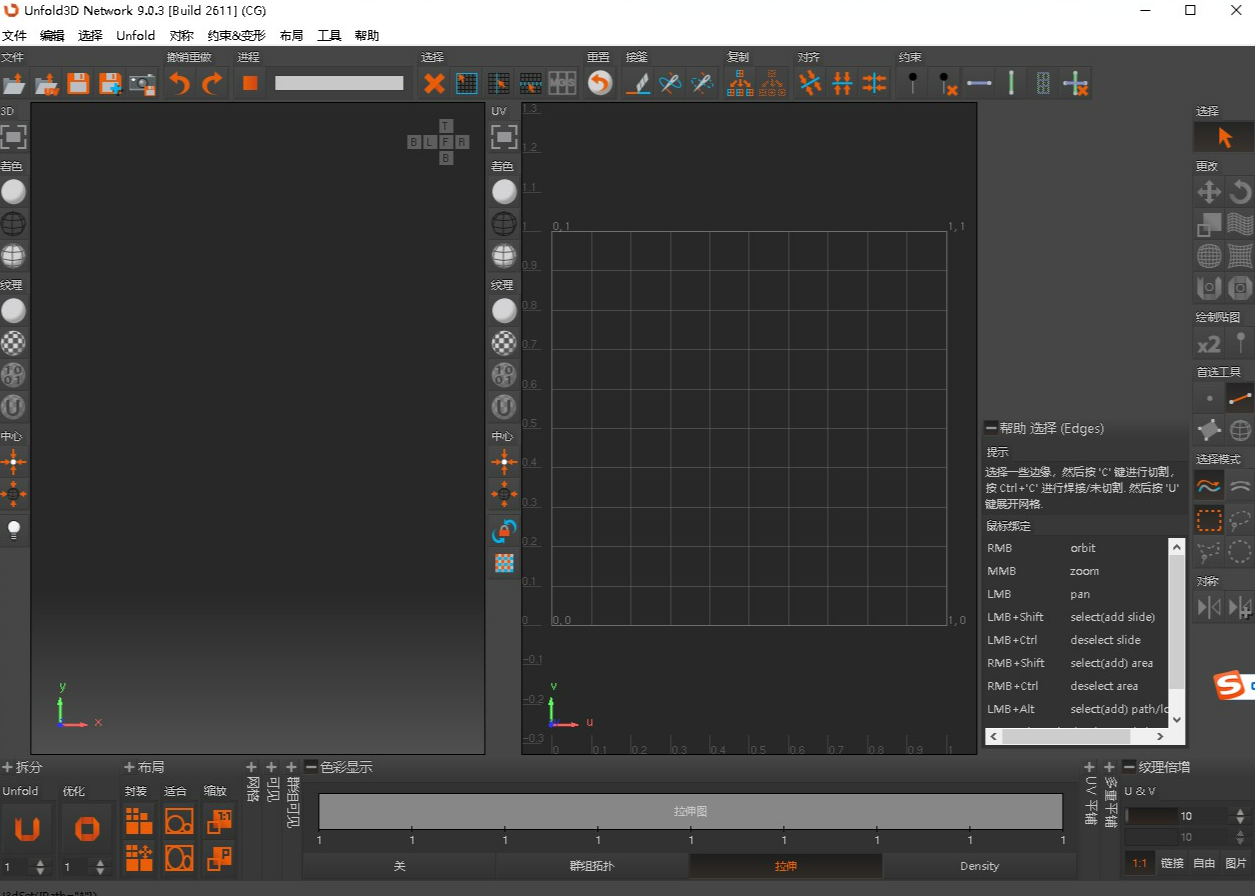Select Vertex point mode in 首选工具
This screenshot has width=1255, height=896.
(x=1209, y=398)
